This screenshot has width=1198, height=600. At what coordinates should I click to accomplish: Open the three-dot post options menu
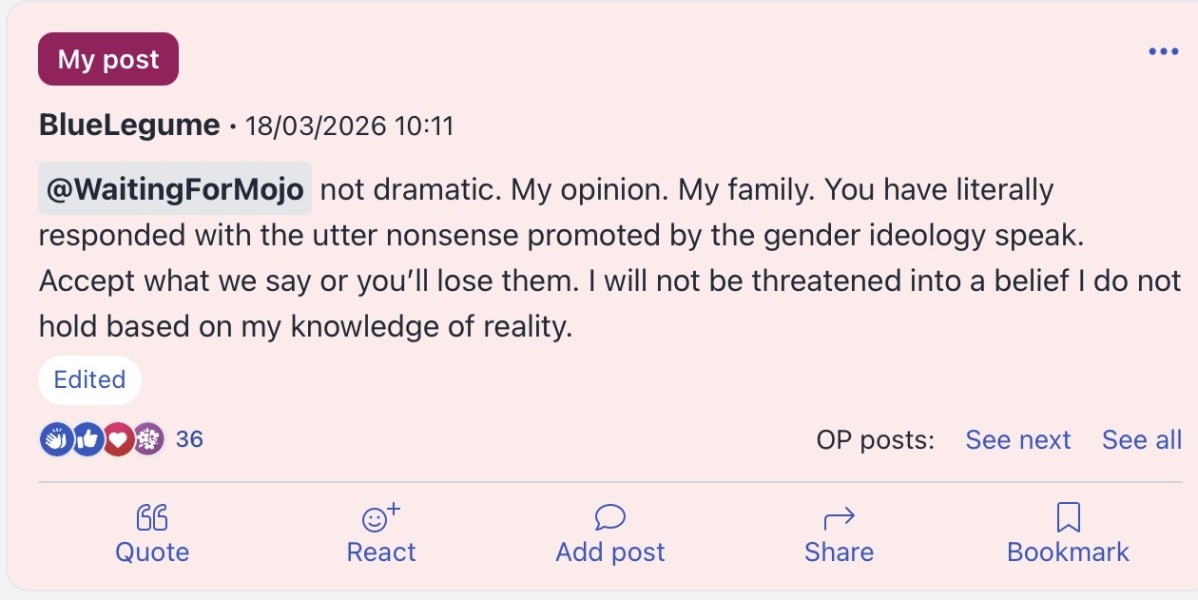point(1163,52)
